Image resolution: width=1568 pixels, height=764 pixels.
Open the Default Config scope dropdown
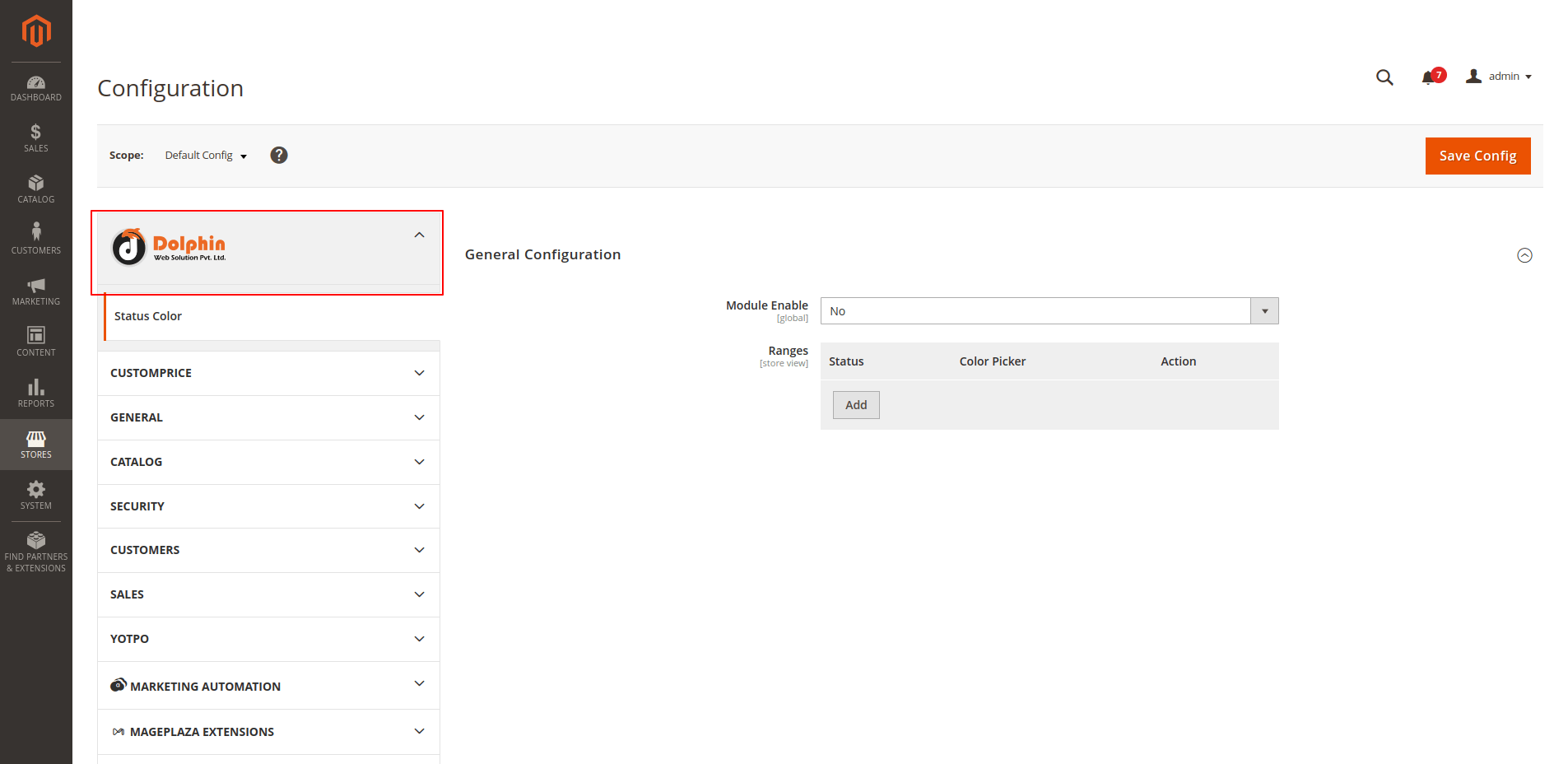pyautogui.click(x=206, y=156)
